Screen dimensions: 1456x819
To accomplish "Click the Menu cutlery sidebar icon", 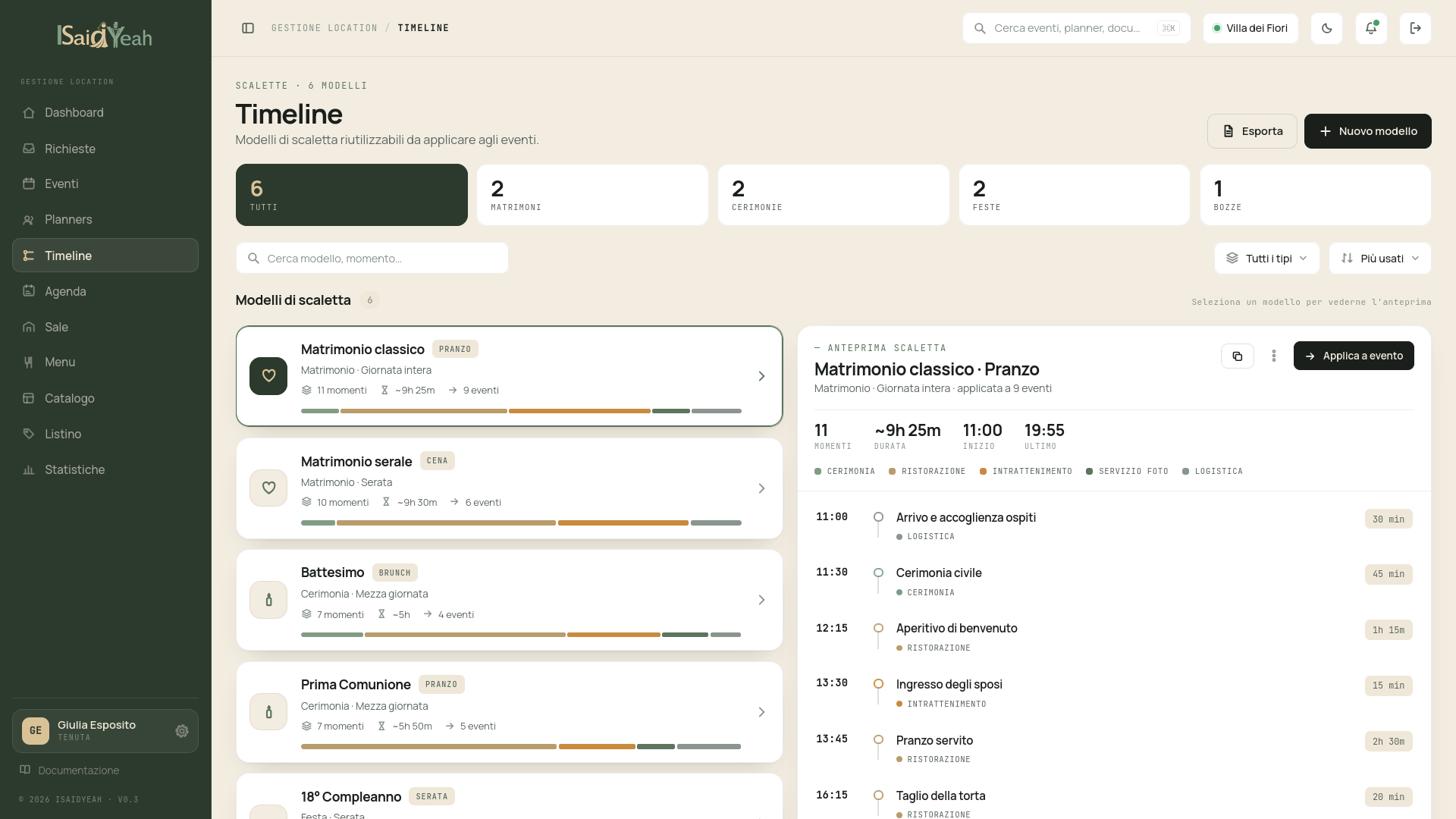I will [29, 362].
